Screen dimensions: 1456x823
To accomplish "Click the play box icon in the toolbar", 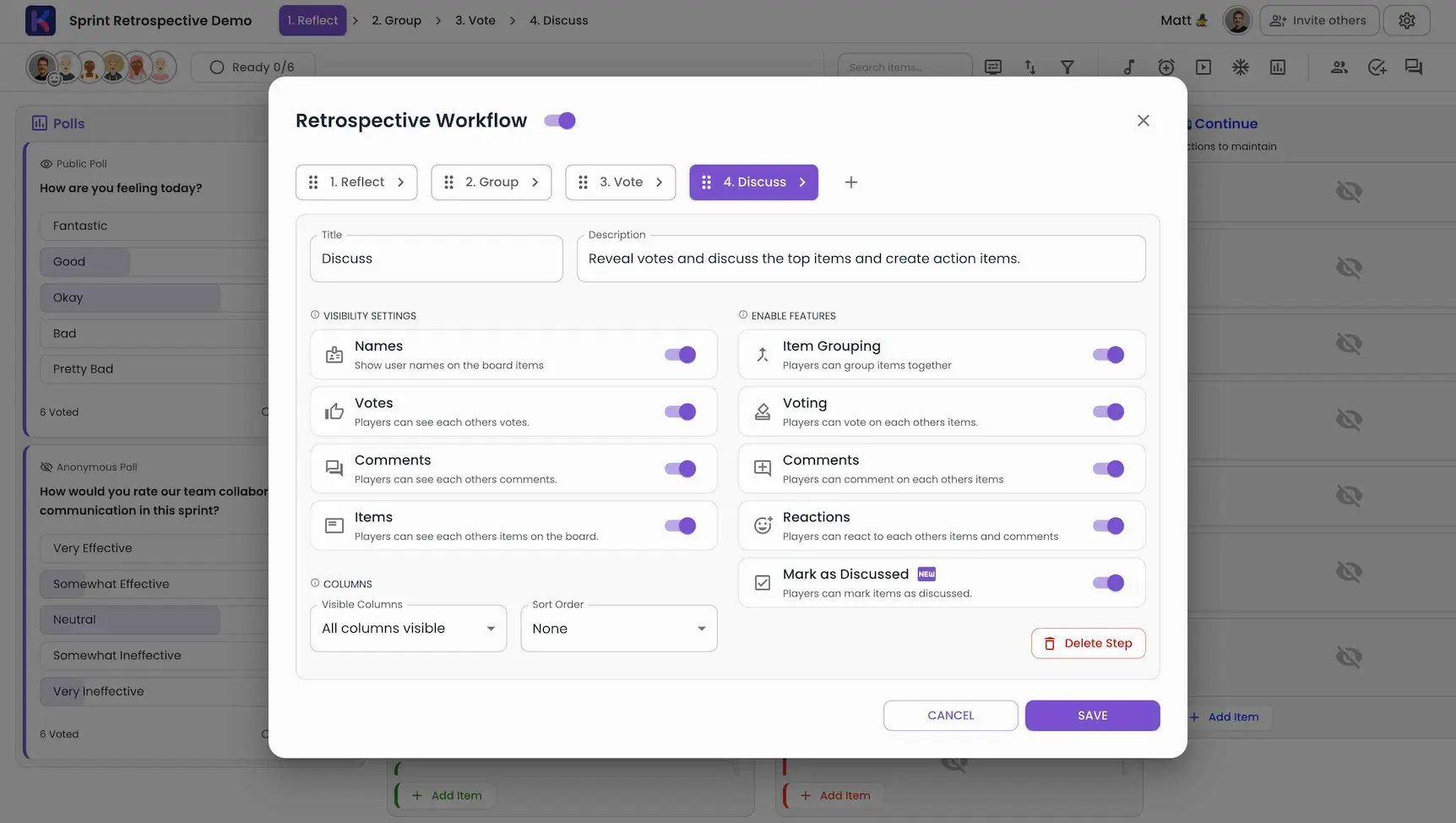I will tap(1203, 67).
